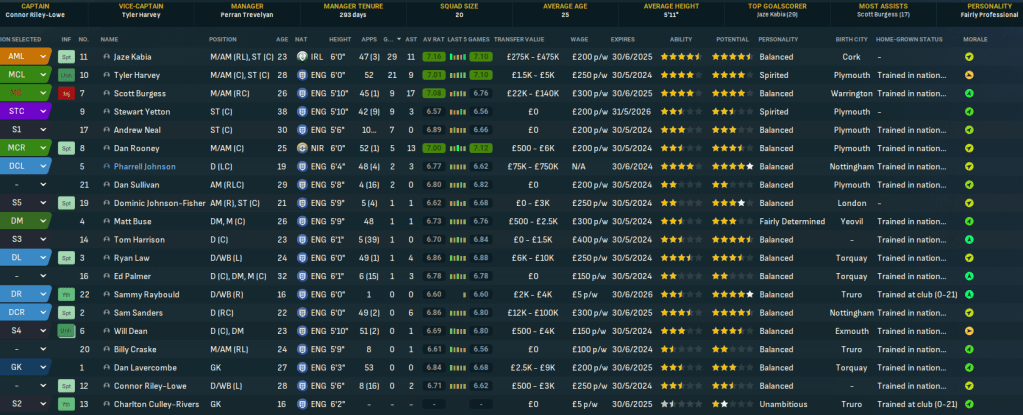Sort the squad by the Age column
1023x415 pixels.
[x=281, y=39]
